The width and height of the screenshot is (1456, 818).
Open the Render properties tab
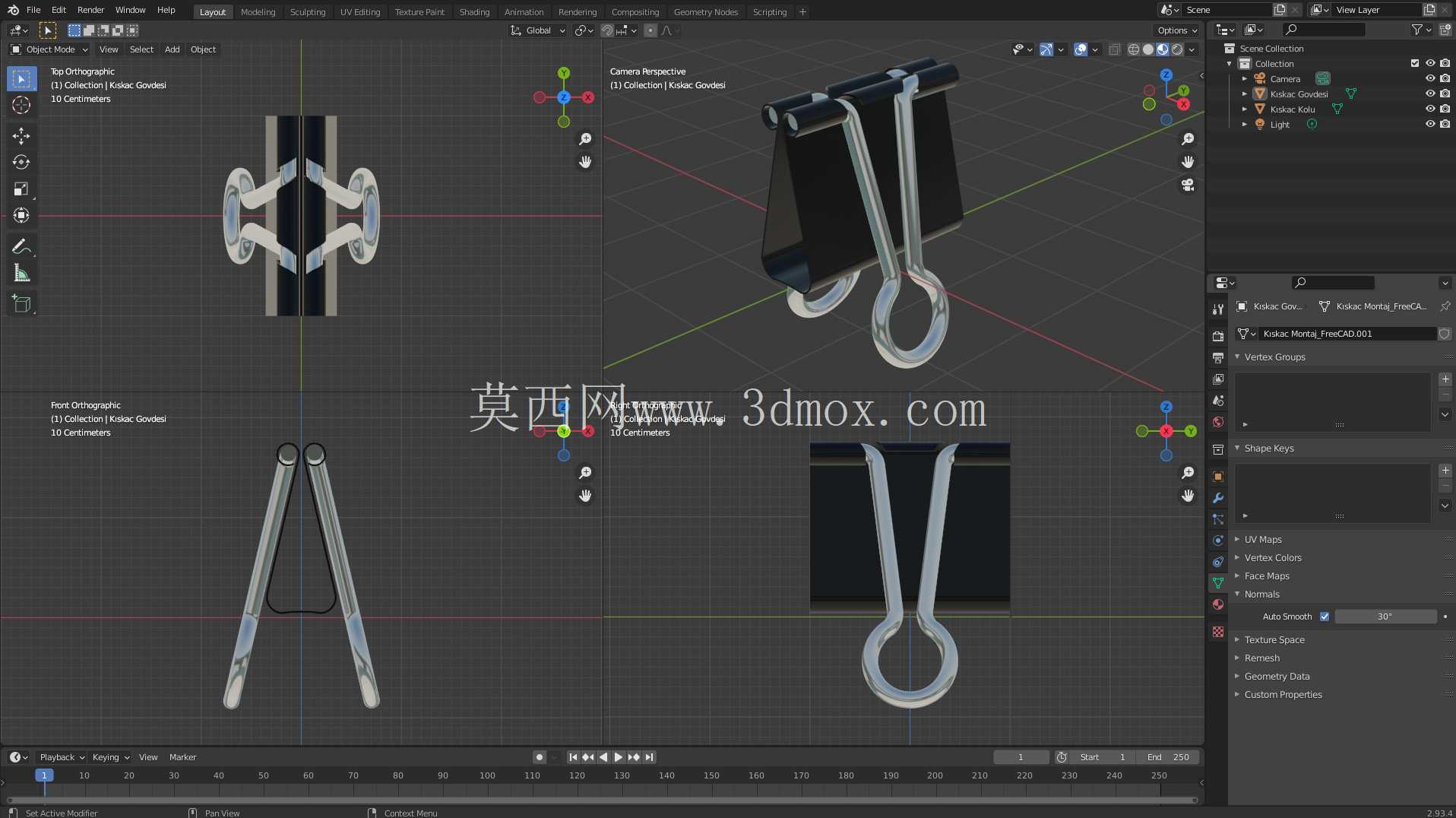[x=1218, y=336]
